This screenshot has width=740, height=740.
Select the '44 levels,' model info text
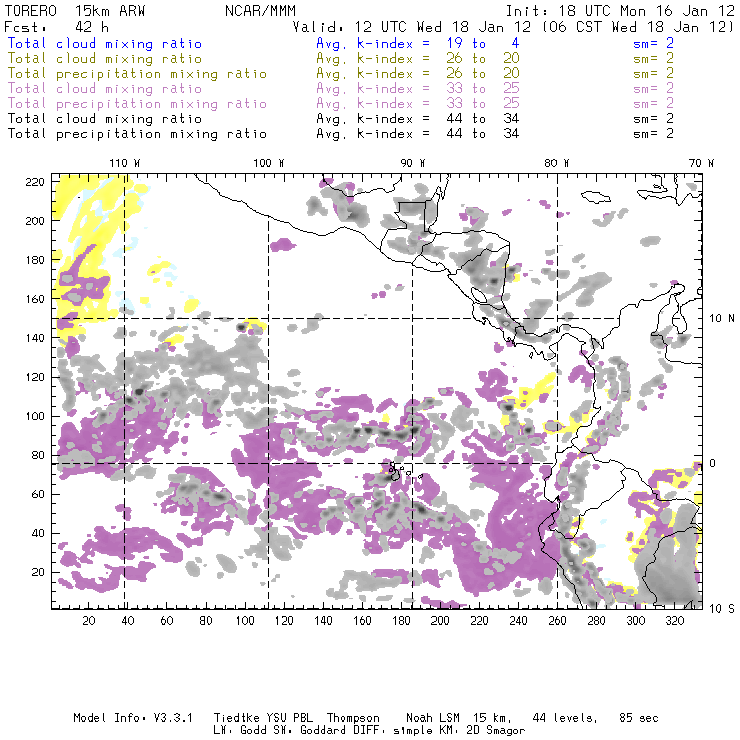tap(565, 718)
